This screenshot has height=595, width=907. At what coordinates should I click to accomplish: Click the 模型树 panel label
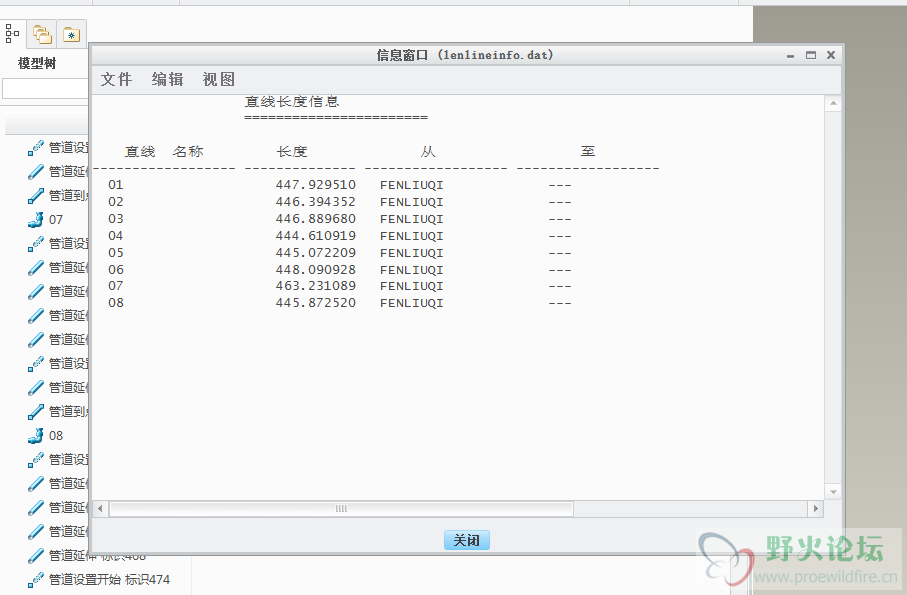tap(37, 63)
